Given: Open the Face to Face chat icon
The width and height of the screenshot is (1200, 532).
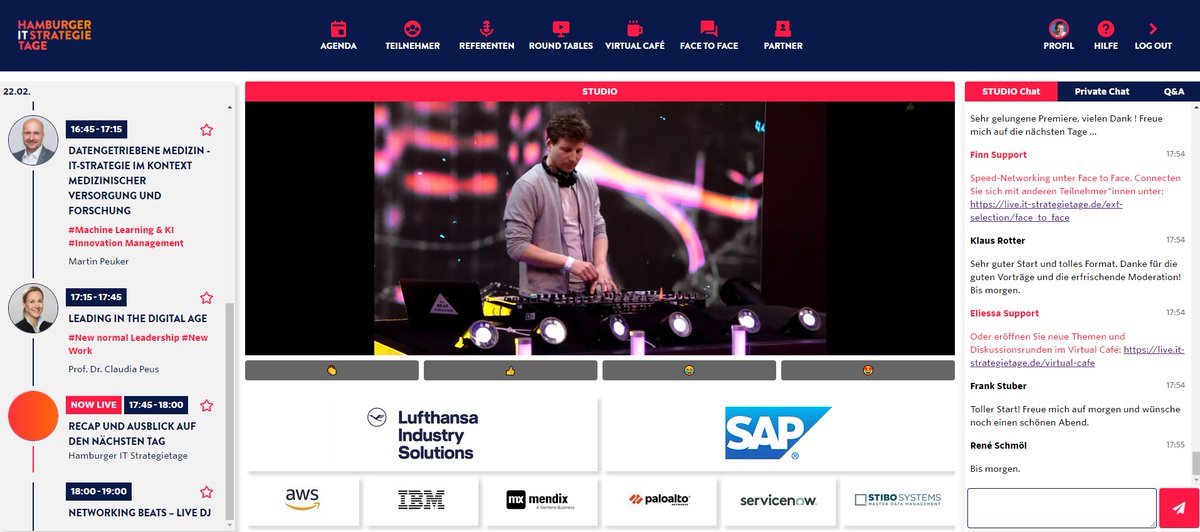Looking at the screenshot, I should pyautogui.click(x=709, y=29).
